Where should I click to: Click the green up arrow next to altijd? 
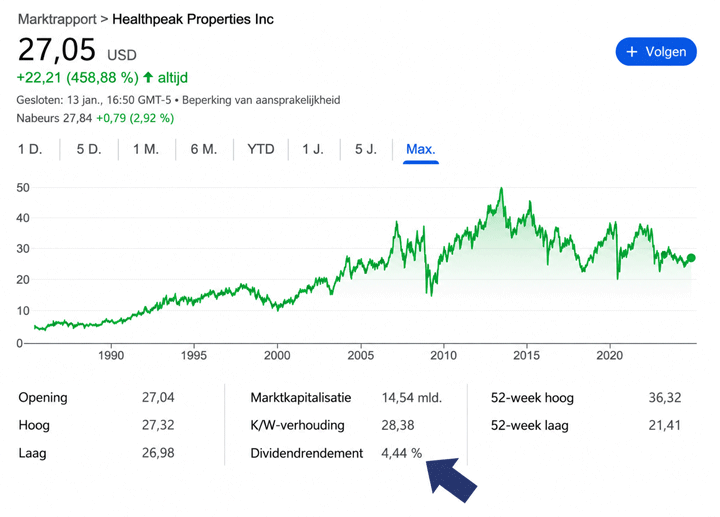(148, 77)
